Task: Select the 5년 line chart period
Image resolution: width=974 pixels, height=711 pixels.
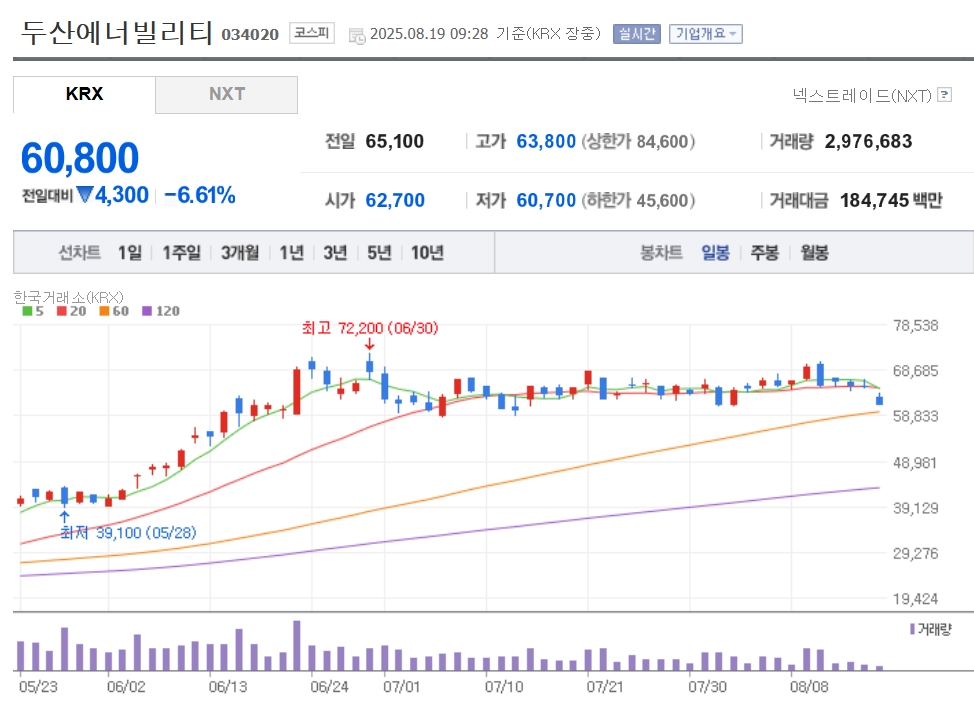Action: point(379,252)
